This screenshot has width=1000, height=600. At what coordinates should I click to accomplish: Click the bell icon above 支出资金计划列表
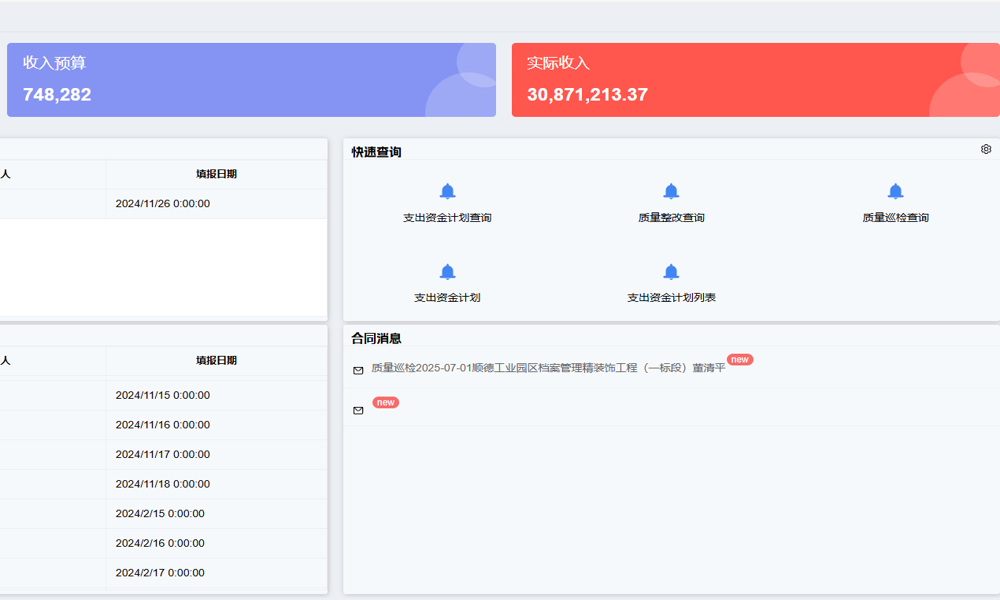coord(671,272)
